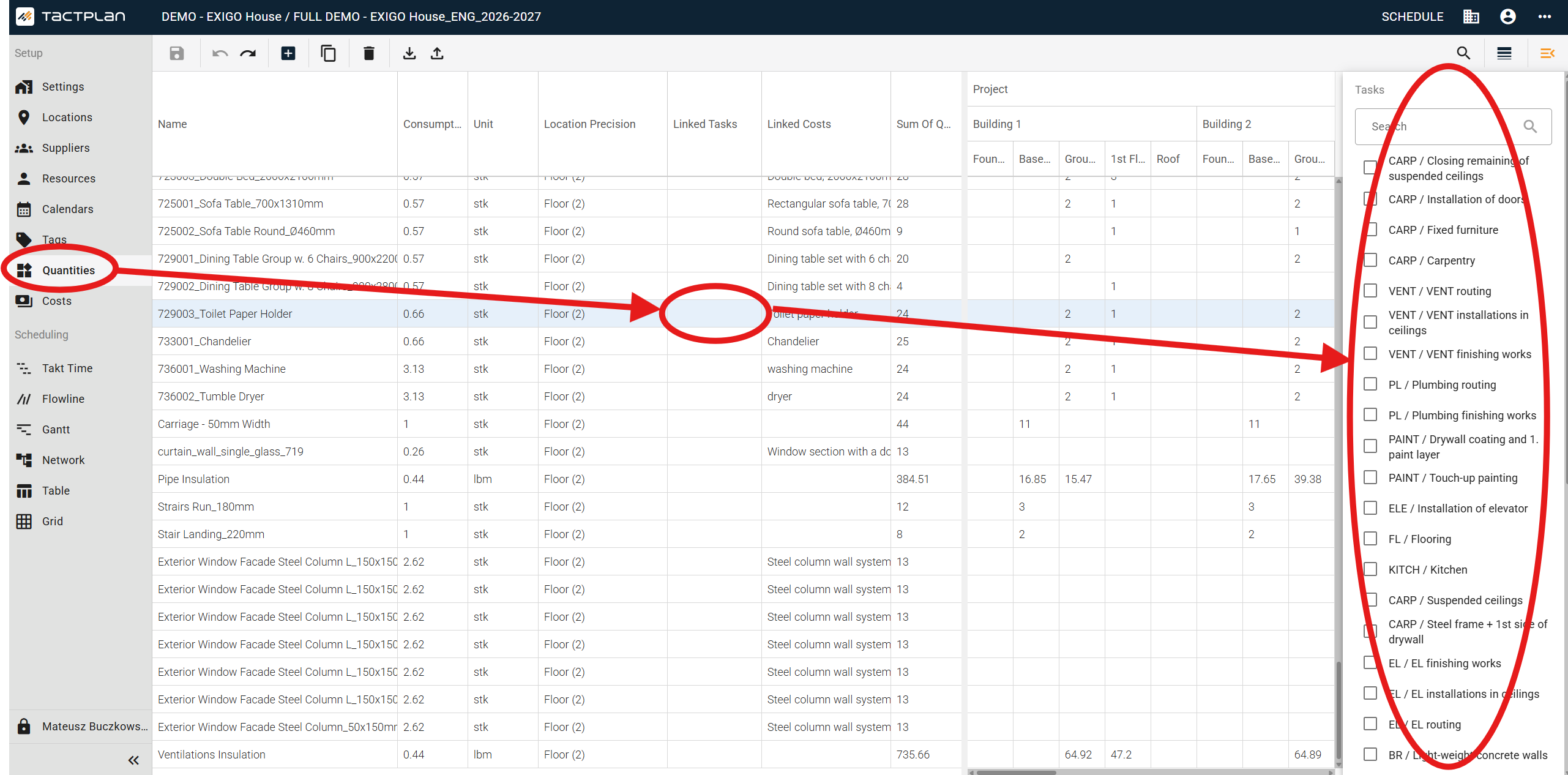The width and height of the screenshot is (1568, 775).
Task: Click the Copy (duplicate) icon
Action: click(x=329, y=53)
